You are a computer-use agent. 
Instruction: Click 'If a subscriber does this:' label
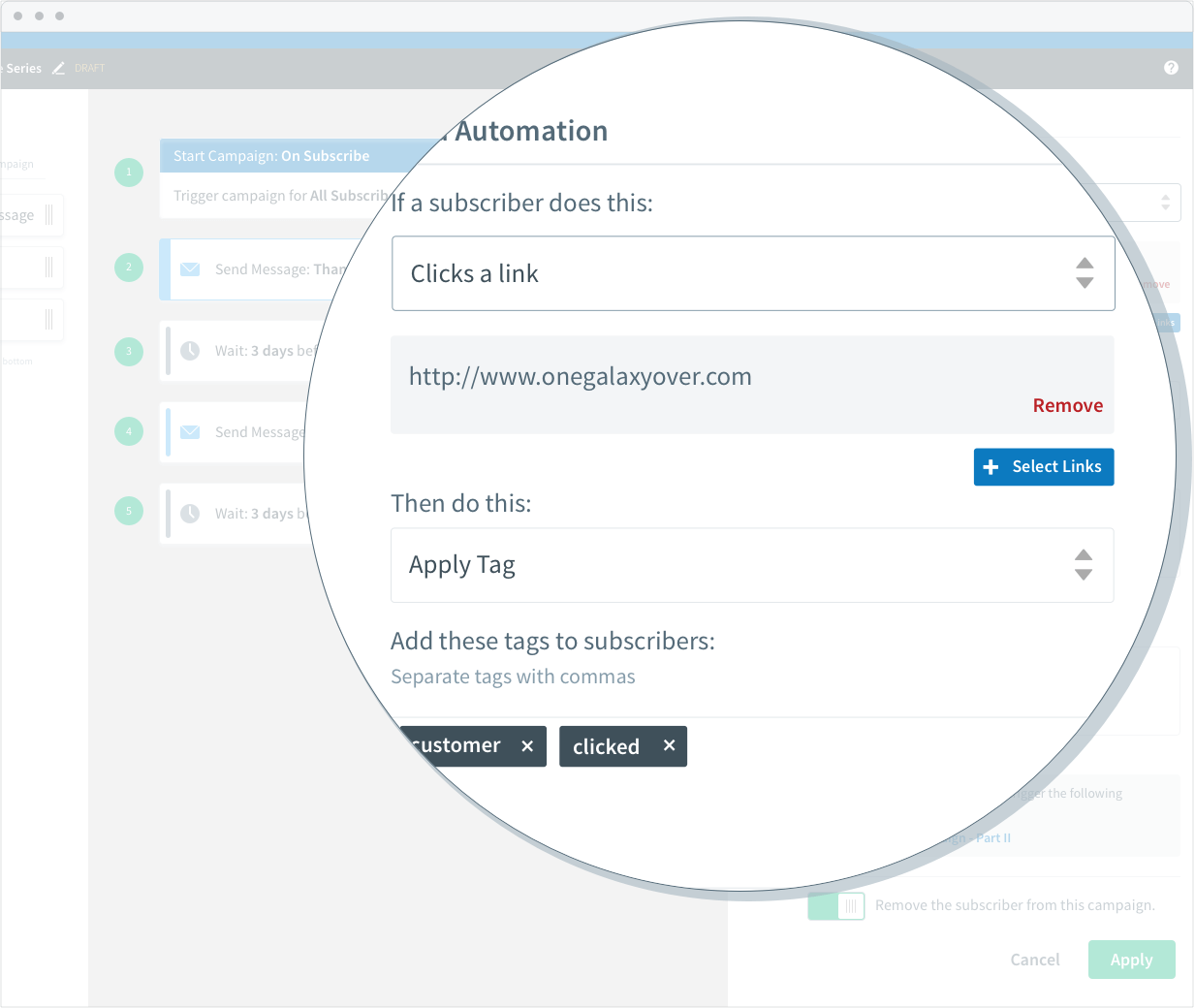click(522, 203)
